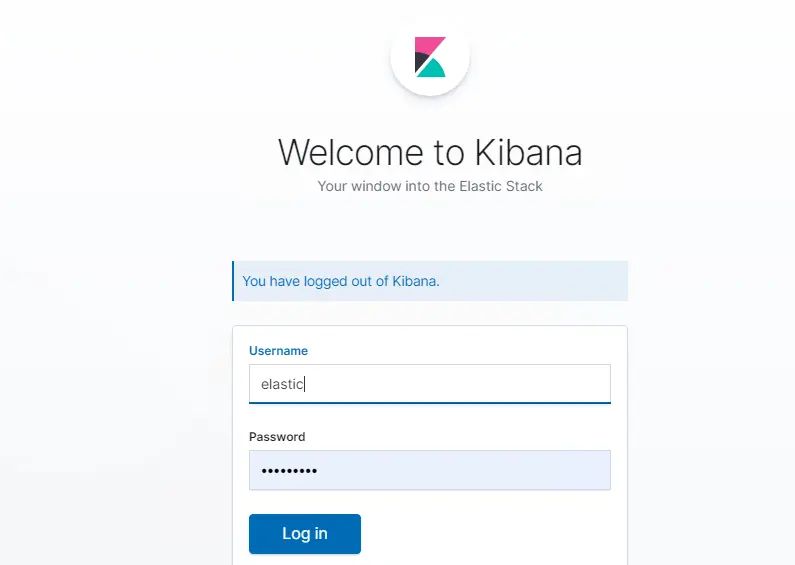795x565 pixels.
Task: Click "Elastic Stack" in the subtitle text
Action: tap(500, 186)
